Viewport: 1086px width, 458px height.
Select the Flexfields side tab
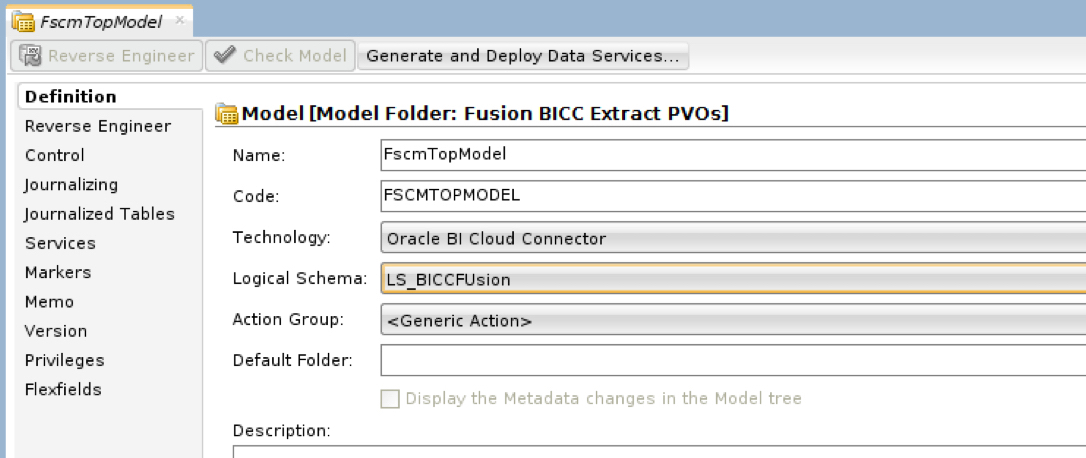point(63,389)
